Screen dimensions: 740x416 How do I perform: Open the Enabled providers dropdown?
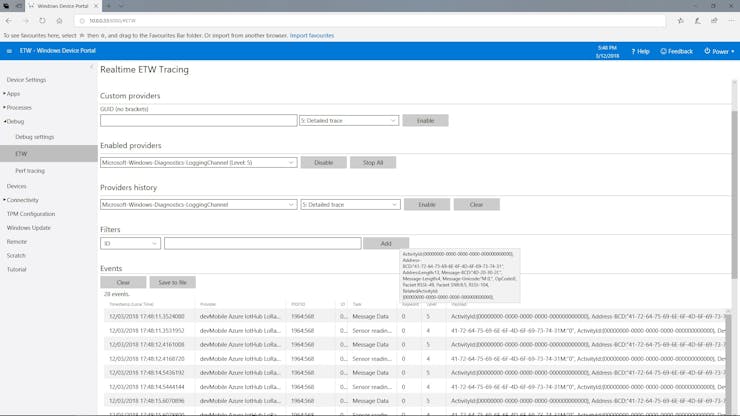coord(198,162)
